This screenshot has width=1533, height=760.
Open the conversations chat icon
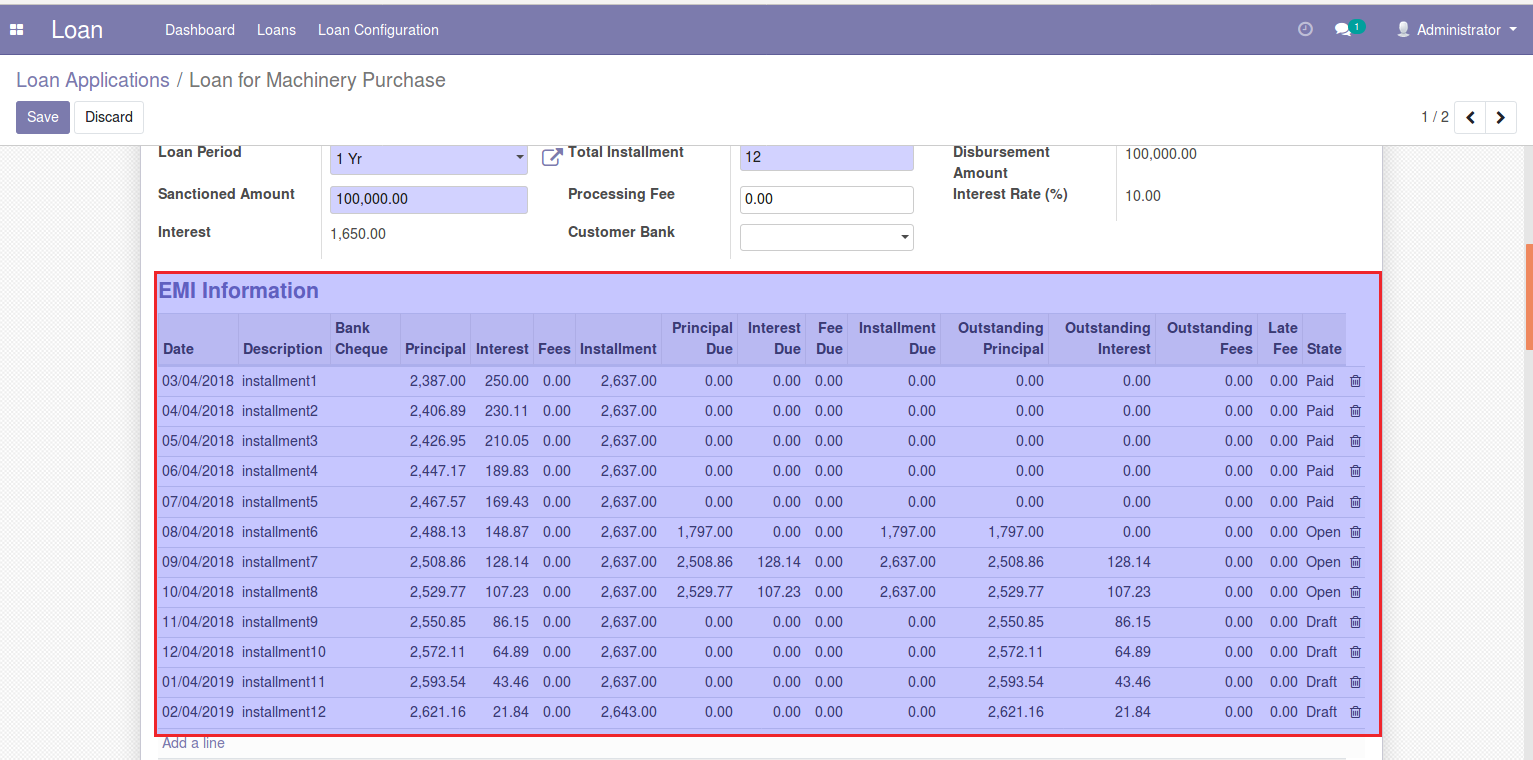pos(1343,30)
